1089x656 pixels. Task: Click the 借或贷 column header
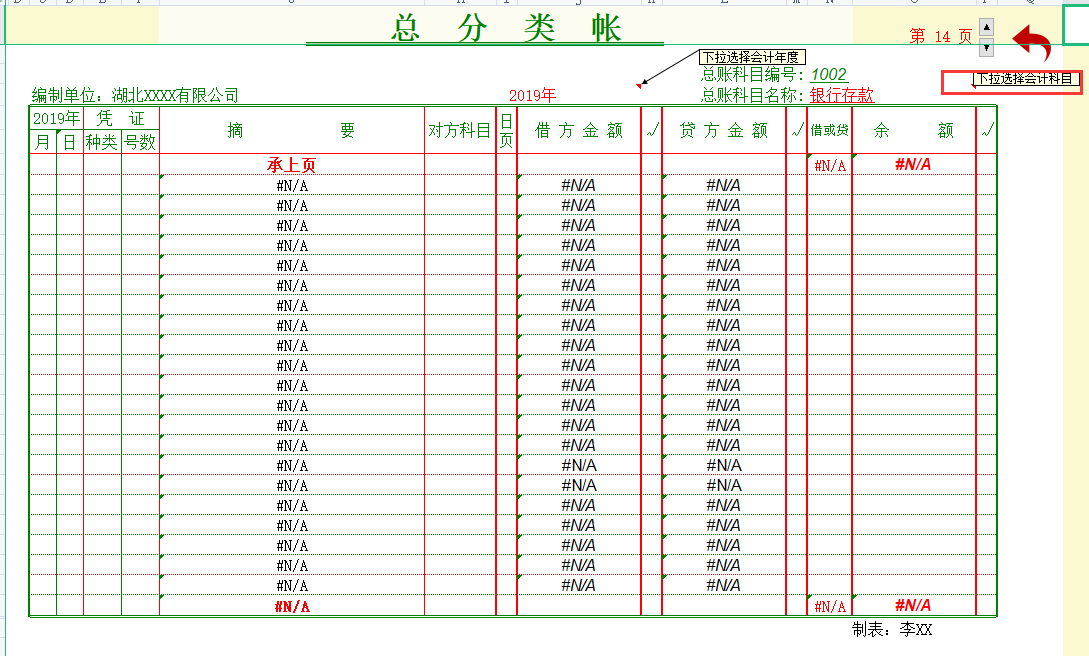pos(827,131)
